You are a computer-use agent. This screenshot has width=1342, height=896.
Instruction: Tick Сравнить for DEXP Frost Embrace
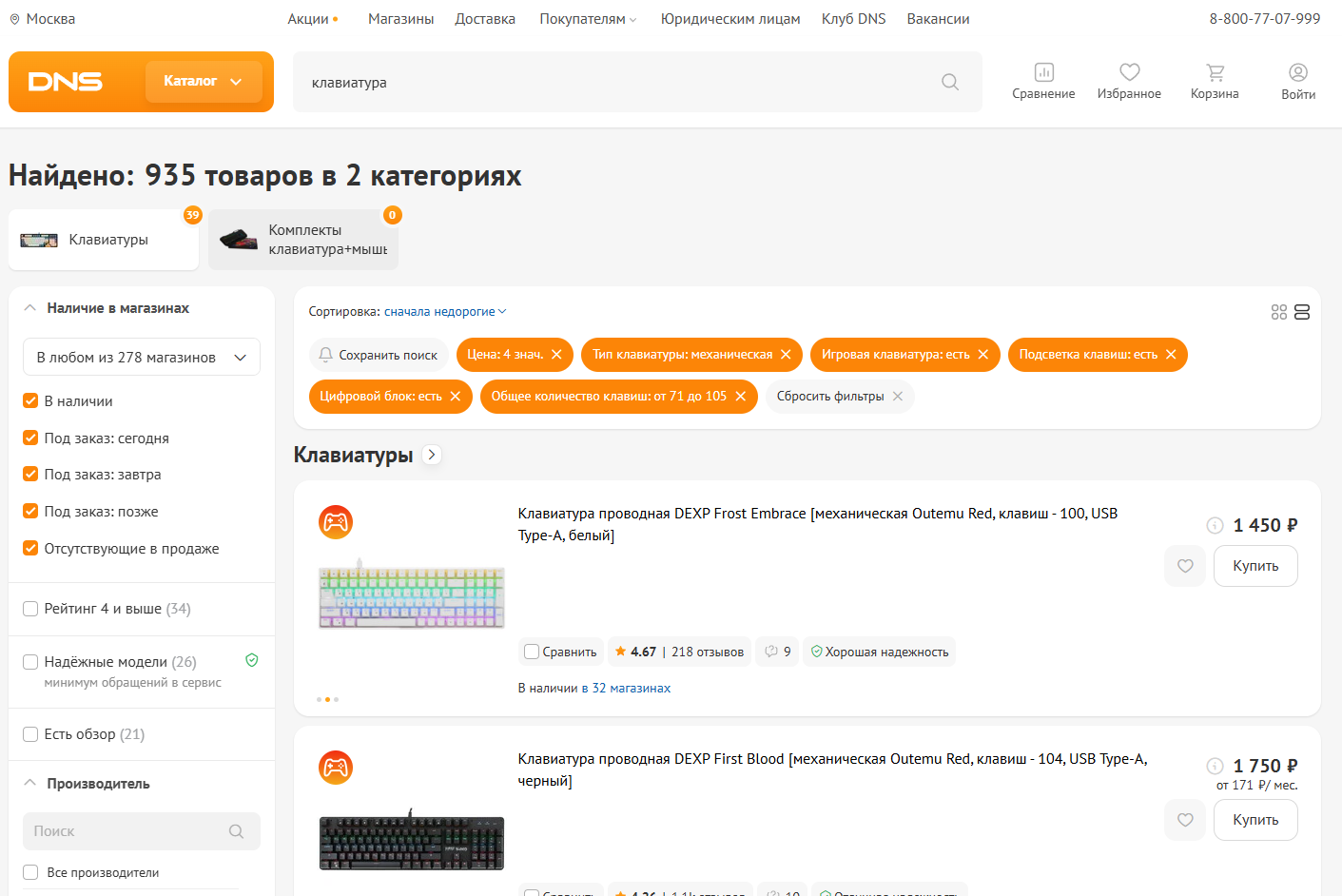(532, 652)
